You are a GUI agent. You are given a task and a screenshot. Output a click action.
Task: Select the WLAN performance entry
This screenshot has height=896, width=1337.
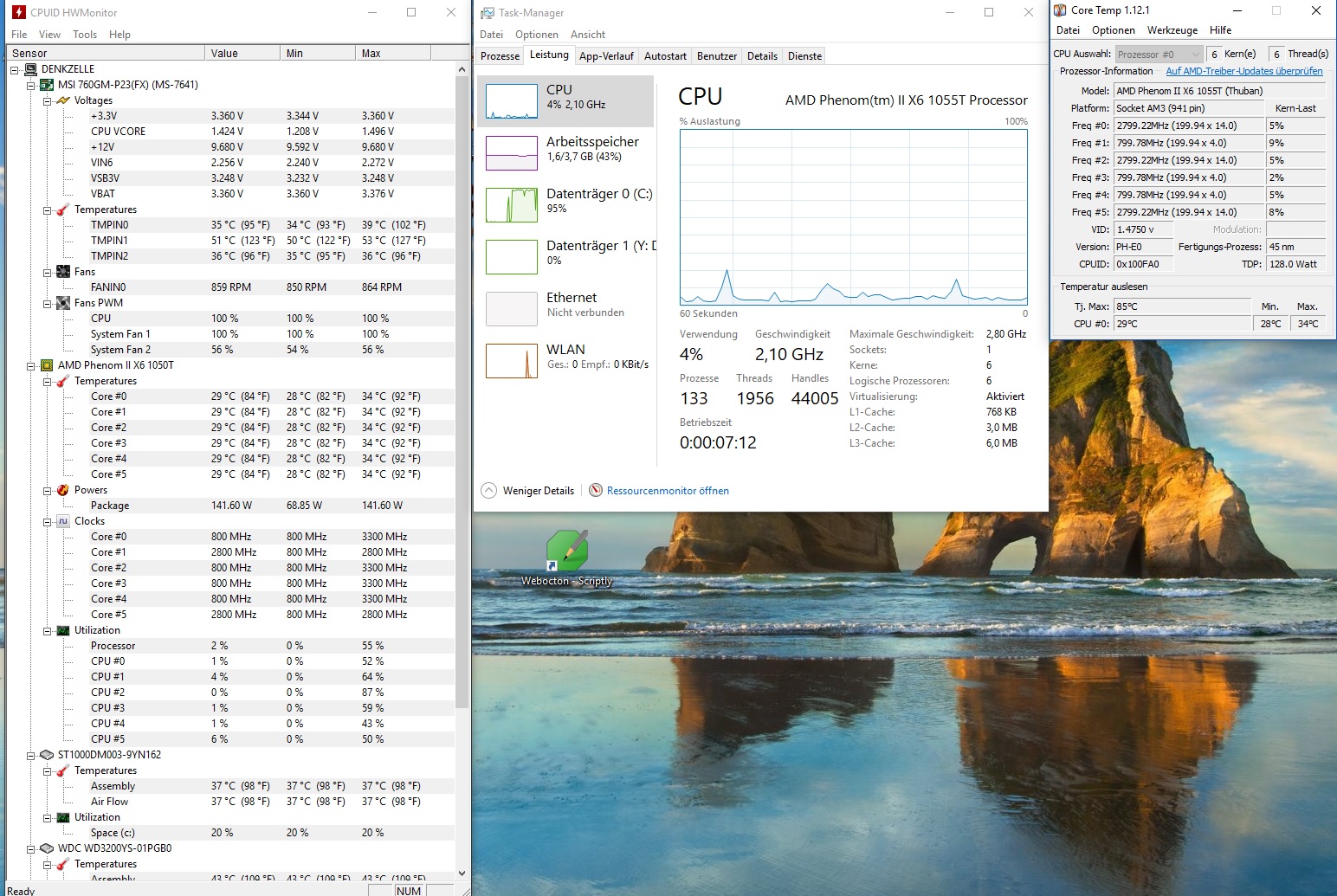pos(565,361)
